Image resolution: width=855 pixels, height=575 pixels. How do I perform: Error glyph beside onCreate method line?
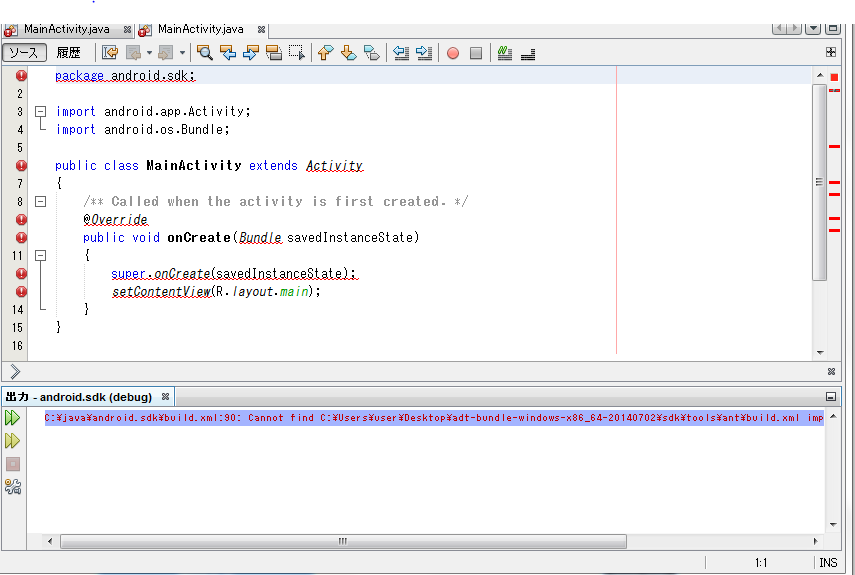(x=21, y=237)
